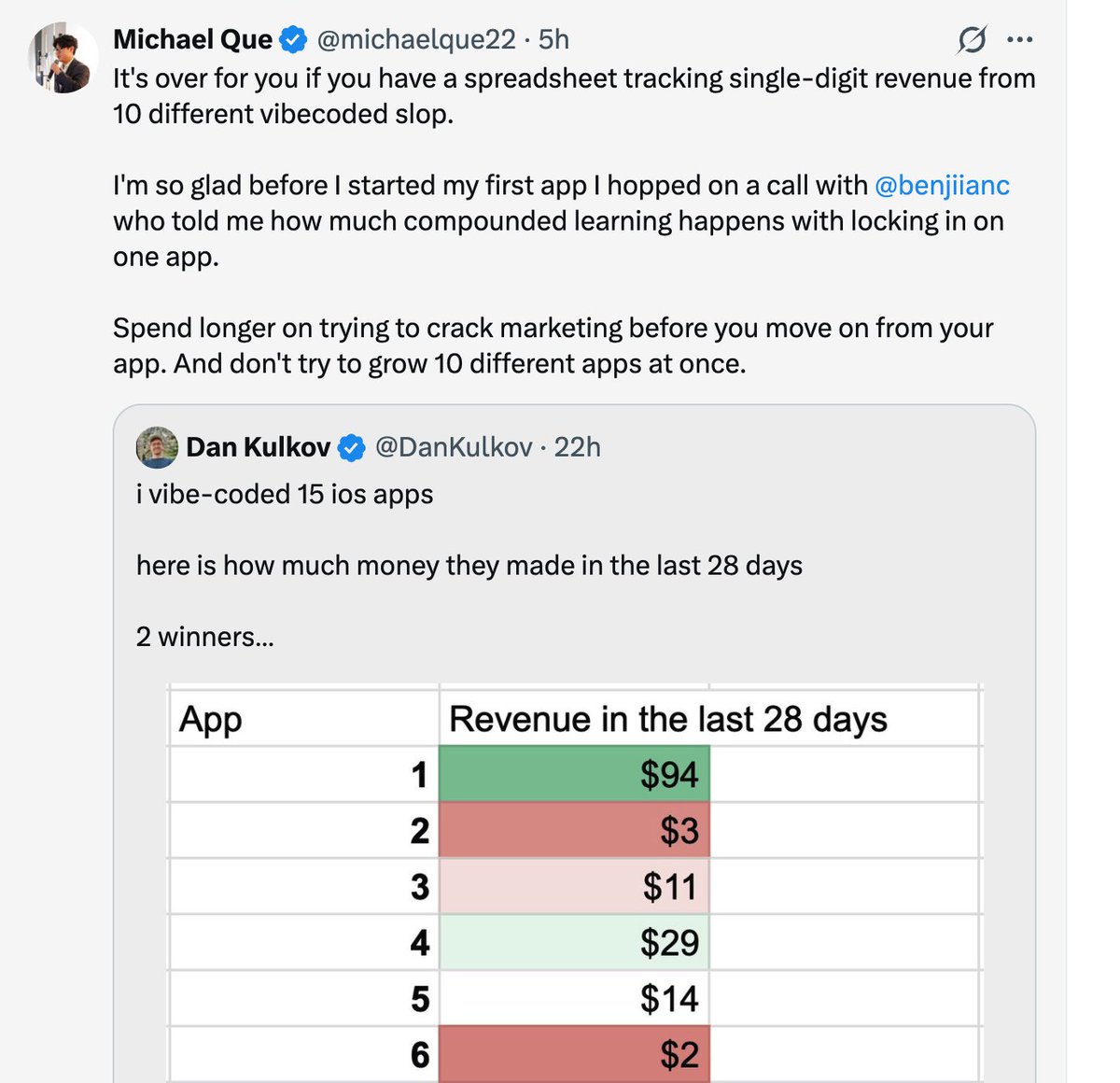Click the dark red $2 revenue cell
The width and height of the screenshot is (1120, 1083).
[x=574, y=1054]
